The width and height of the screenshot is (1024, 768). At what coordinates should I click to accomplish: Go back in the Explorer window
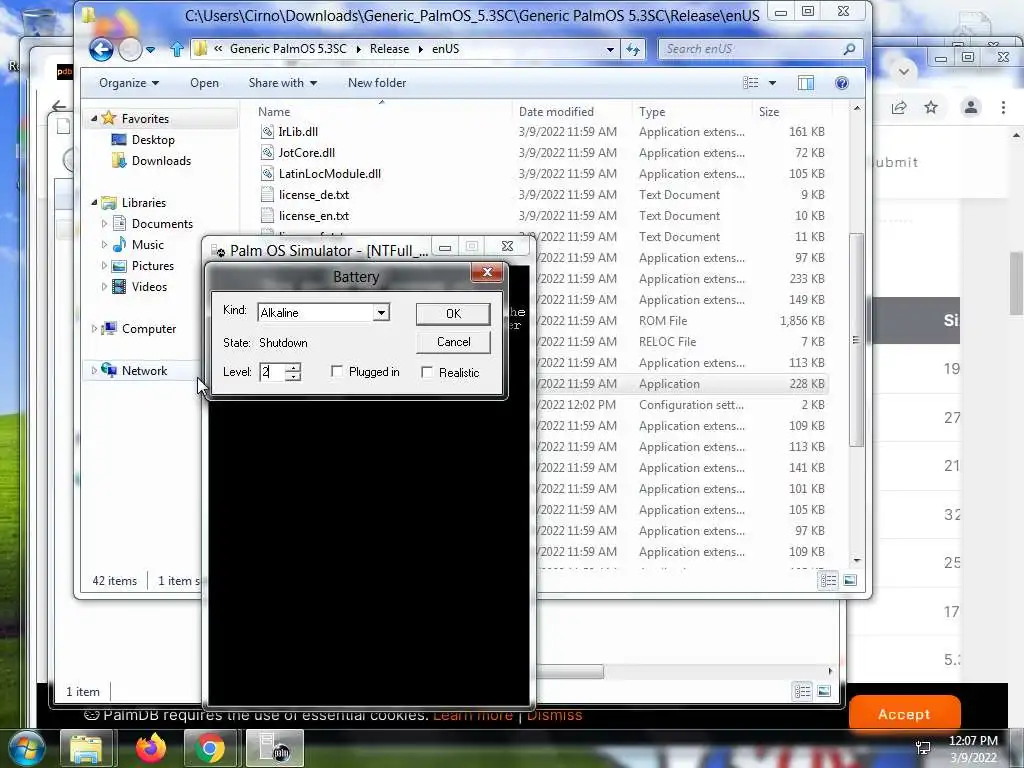(x=101, y=50)
